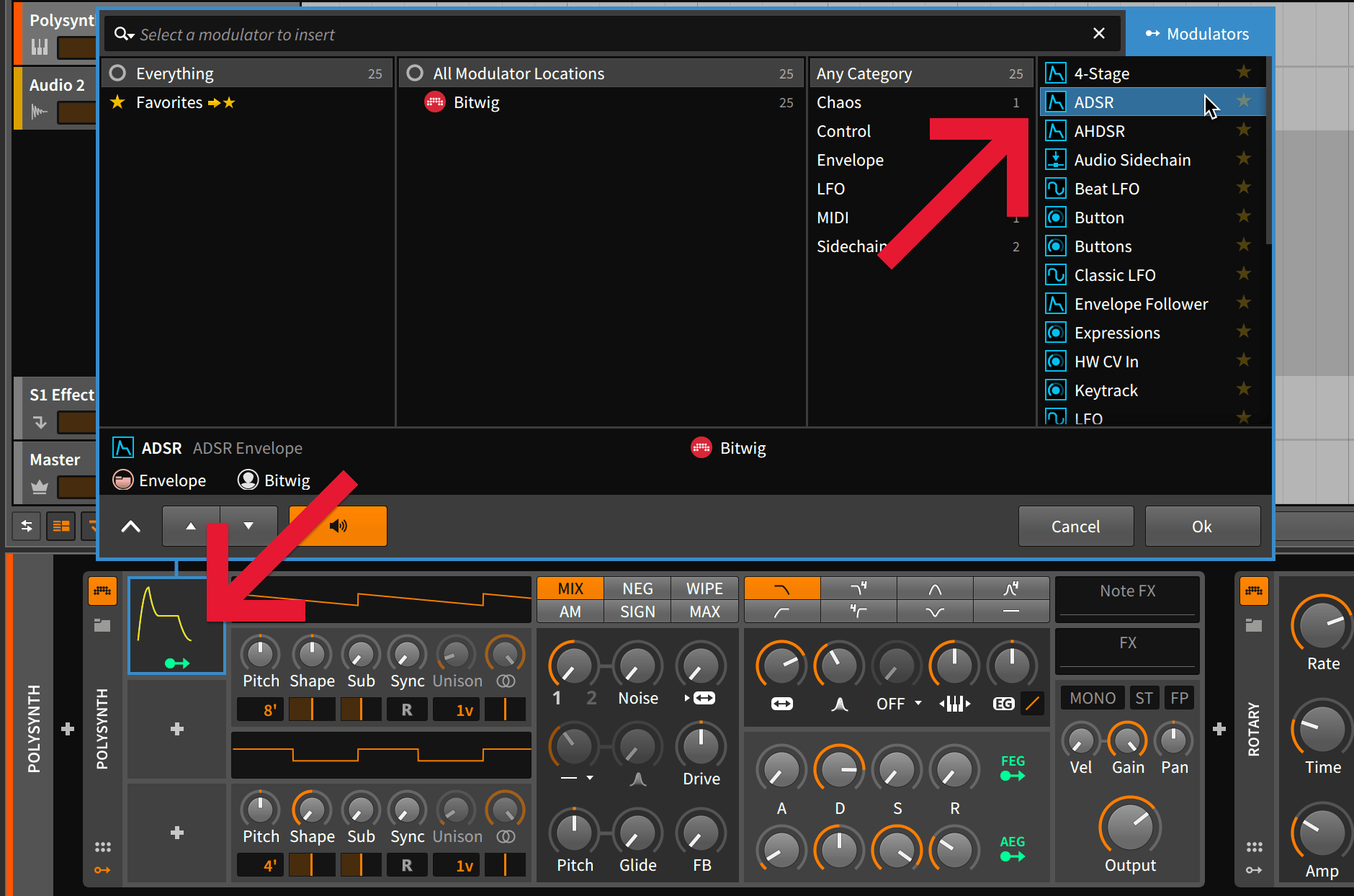Screen dimensions: 1354x896
Task: Enable the NEG oscillator blend mode
Action: click(x=637, y=588)
